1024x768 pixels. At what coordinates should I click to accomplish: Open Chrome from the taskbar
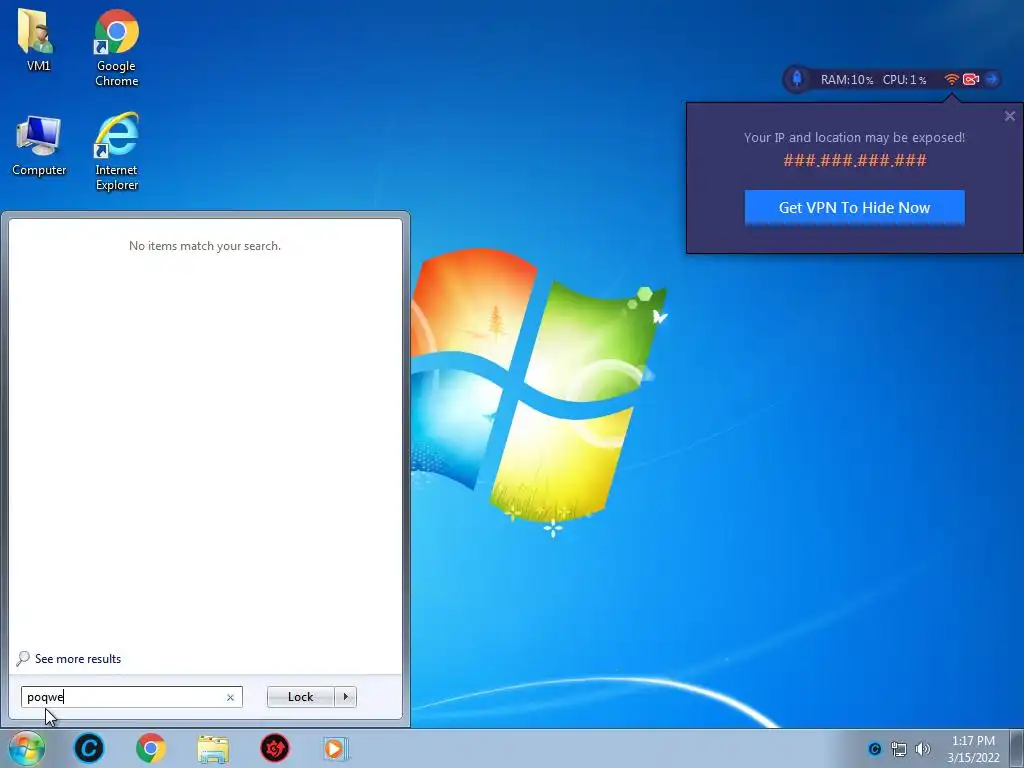click(x=151, y=748)
